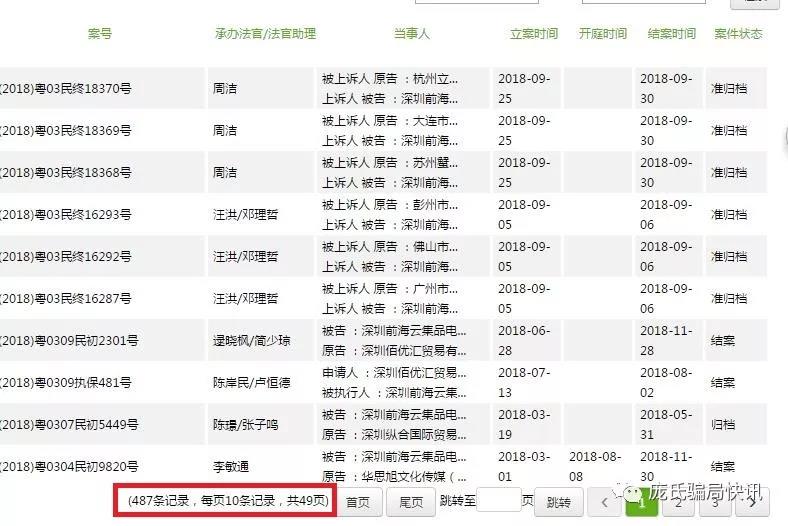The width and height of the screenshot is (788, 526).
Task: Click the next page arrow
Action: point(752,502)
